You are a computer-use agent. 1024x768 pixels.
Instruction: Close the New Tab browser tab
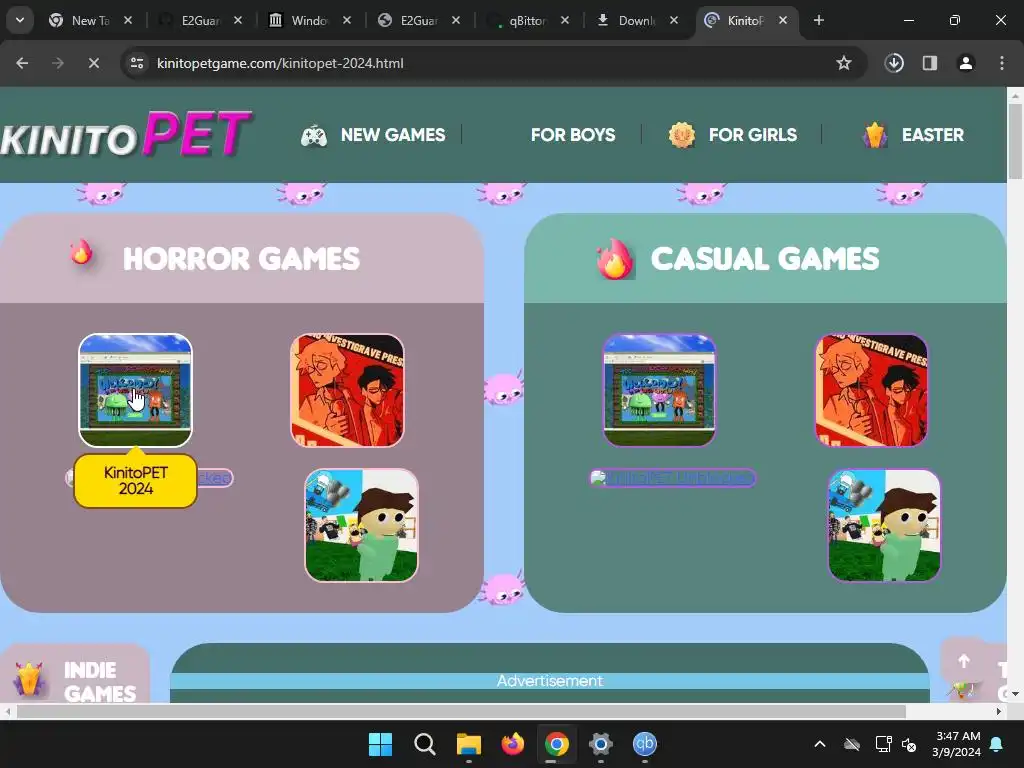(128, 20)
